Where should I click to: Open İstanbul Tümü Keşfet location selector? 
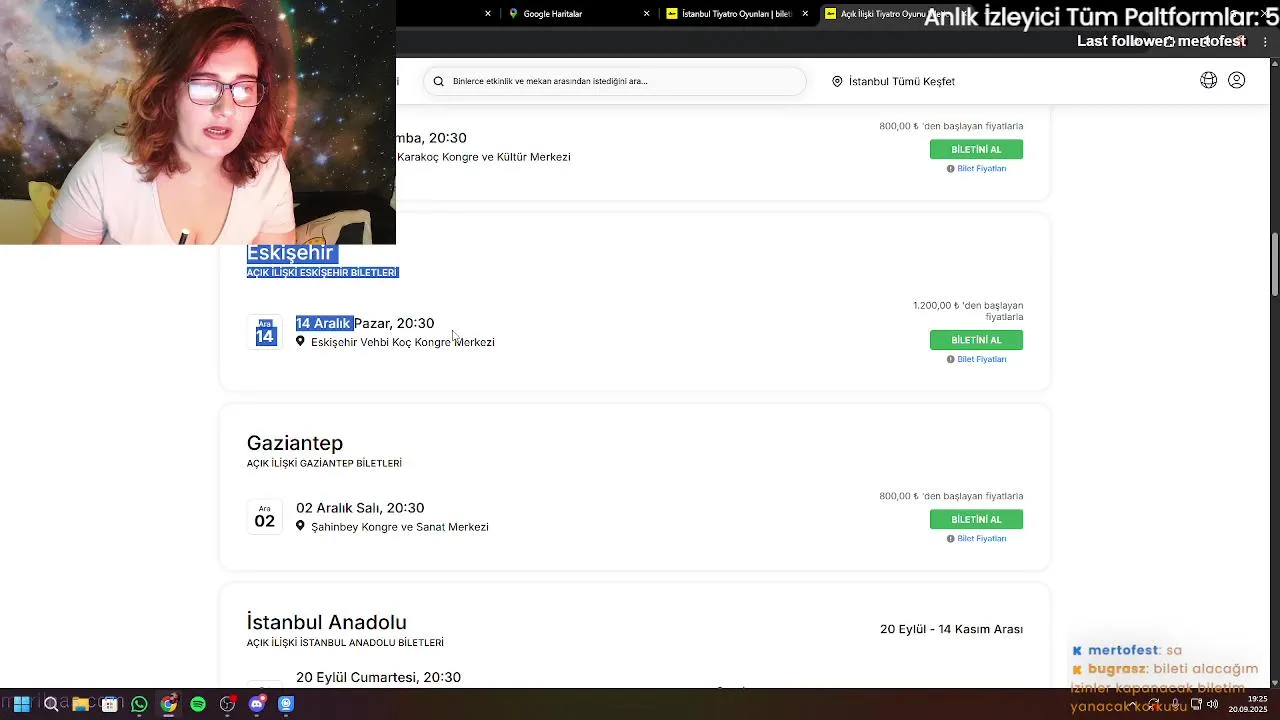(893, 81)
